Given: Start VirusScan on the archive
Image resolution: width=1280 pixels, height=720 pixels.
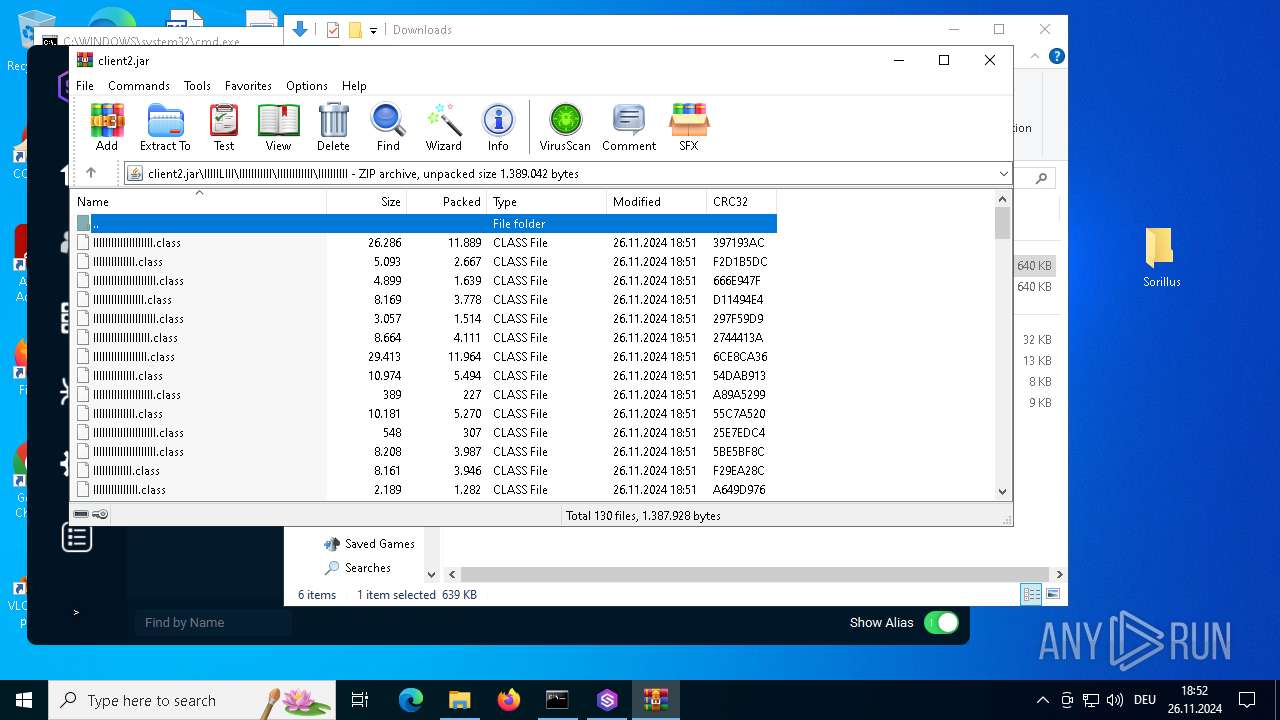Looking at the screenshot, I should pos(565,127).
